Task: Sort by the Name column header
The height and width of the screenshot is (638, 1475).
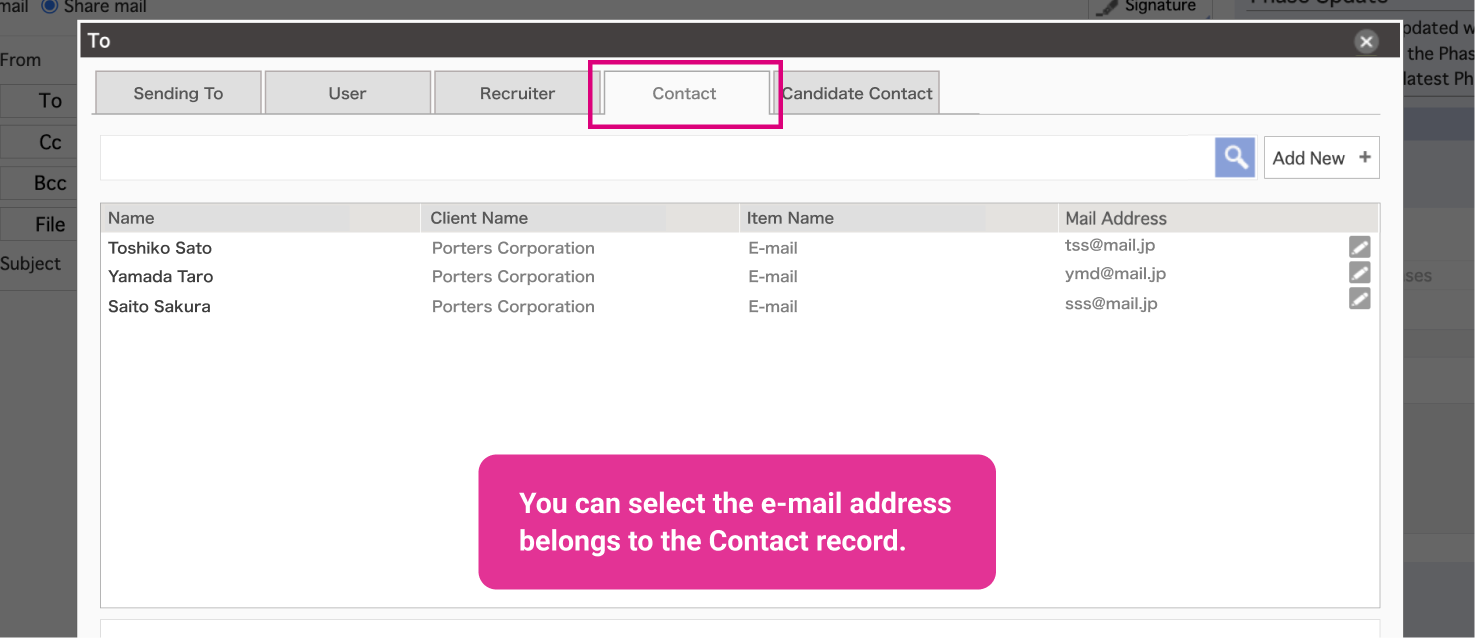Action: pyautogui.click(x=131, y=218)
